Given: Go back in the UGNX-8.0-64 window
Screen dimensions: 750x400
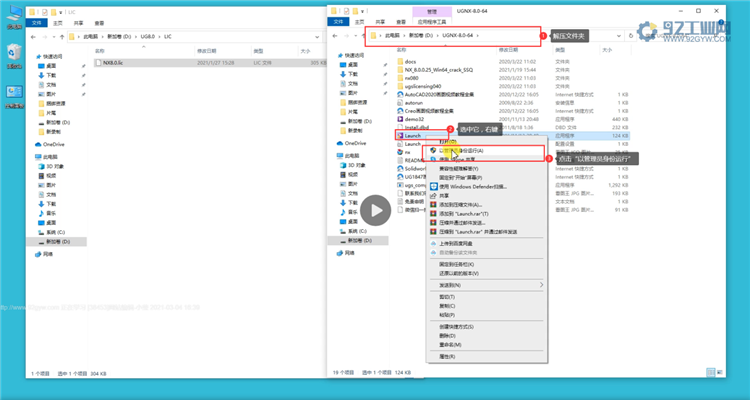Looking at the screenshot, I should 335,36.
